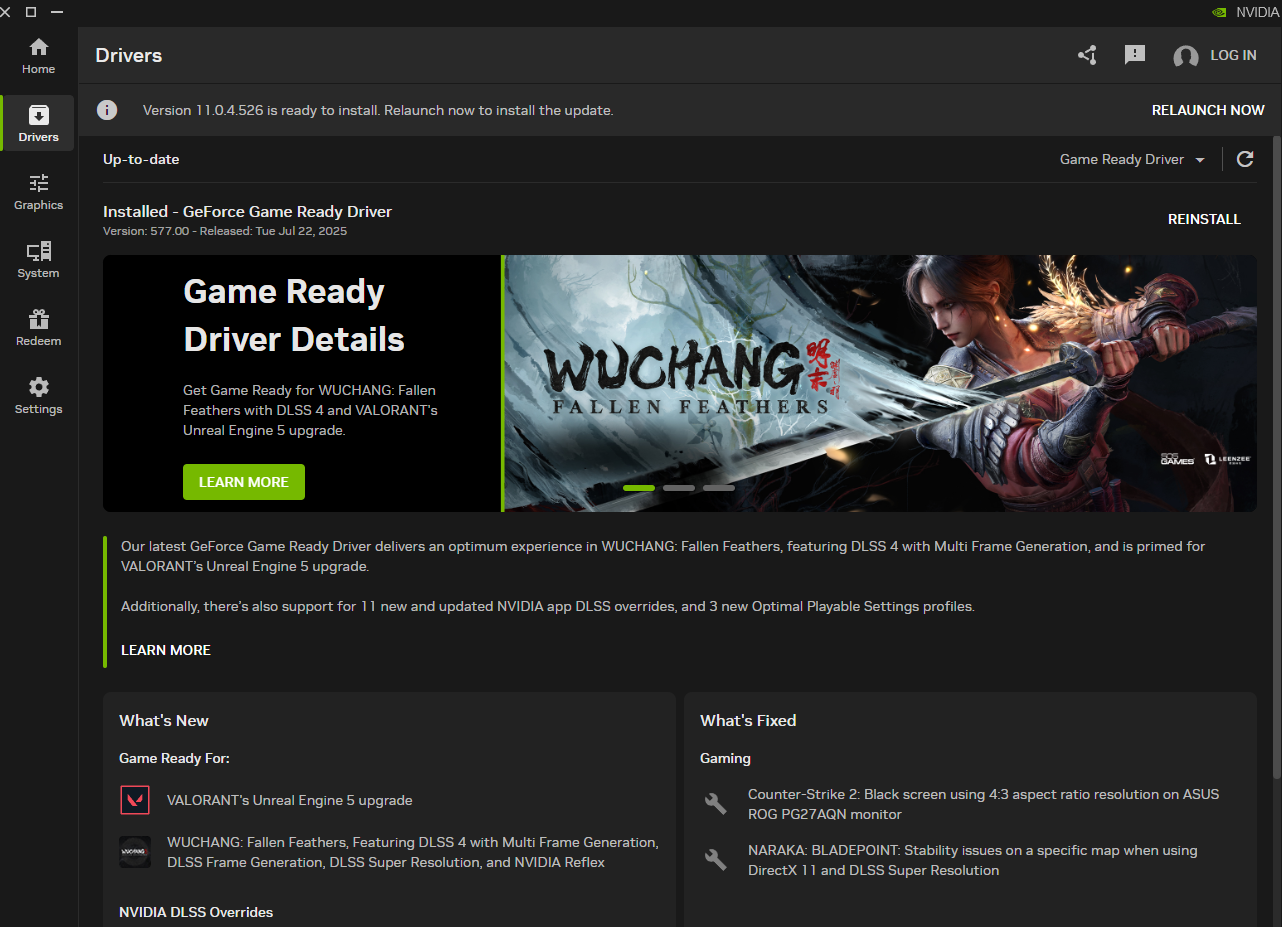Click the "Gaming" subheading under What's Fixed
This screenshot has width=1282, height=927.
(x=725, y=758)
